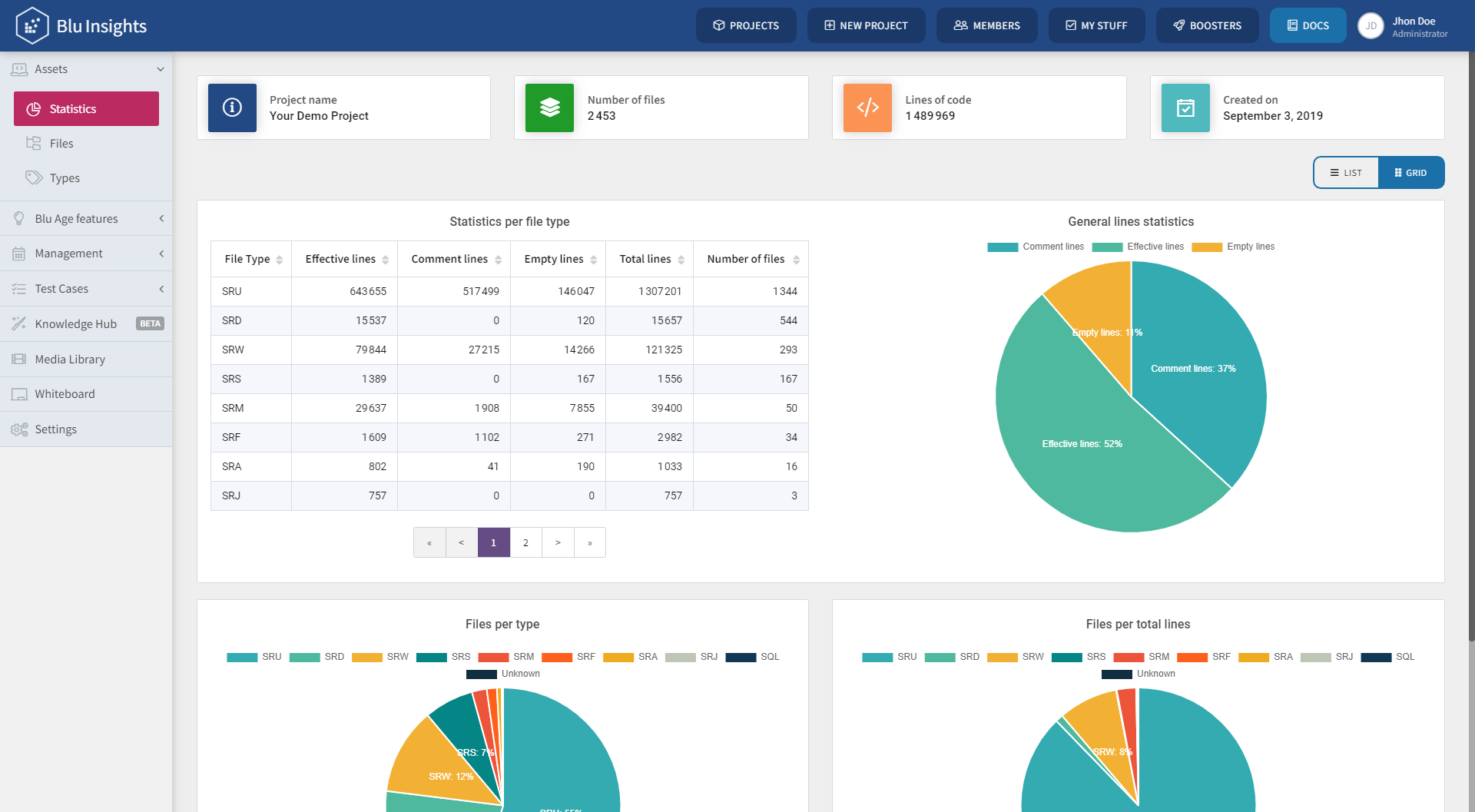Switch to LIST view
This screenshot has width=1475, height=812.
pos(1346,173)
